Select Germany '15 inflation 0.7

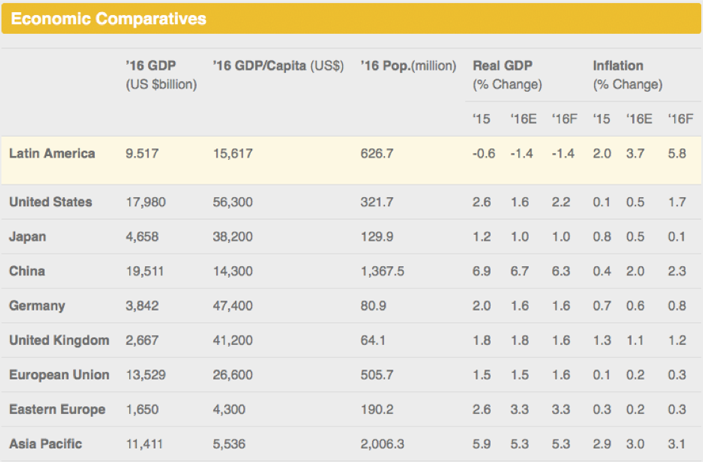(602, 305)
